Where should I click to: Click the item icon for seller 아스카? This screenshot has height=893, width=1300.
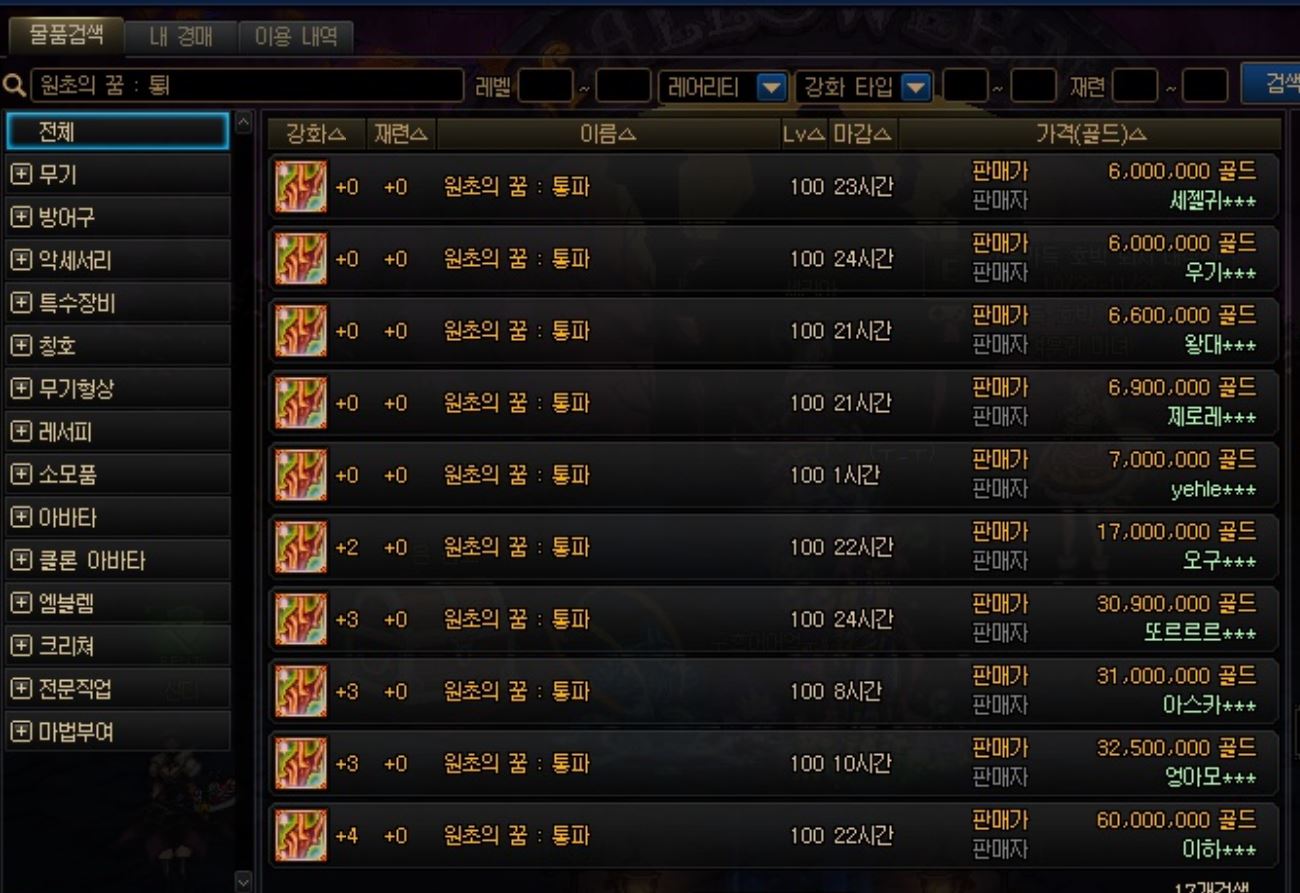pos(300,691)
